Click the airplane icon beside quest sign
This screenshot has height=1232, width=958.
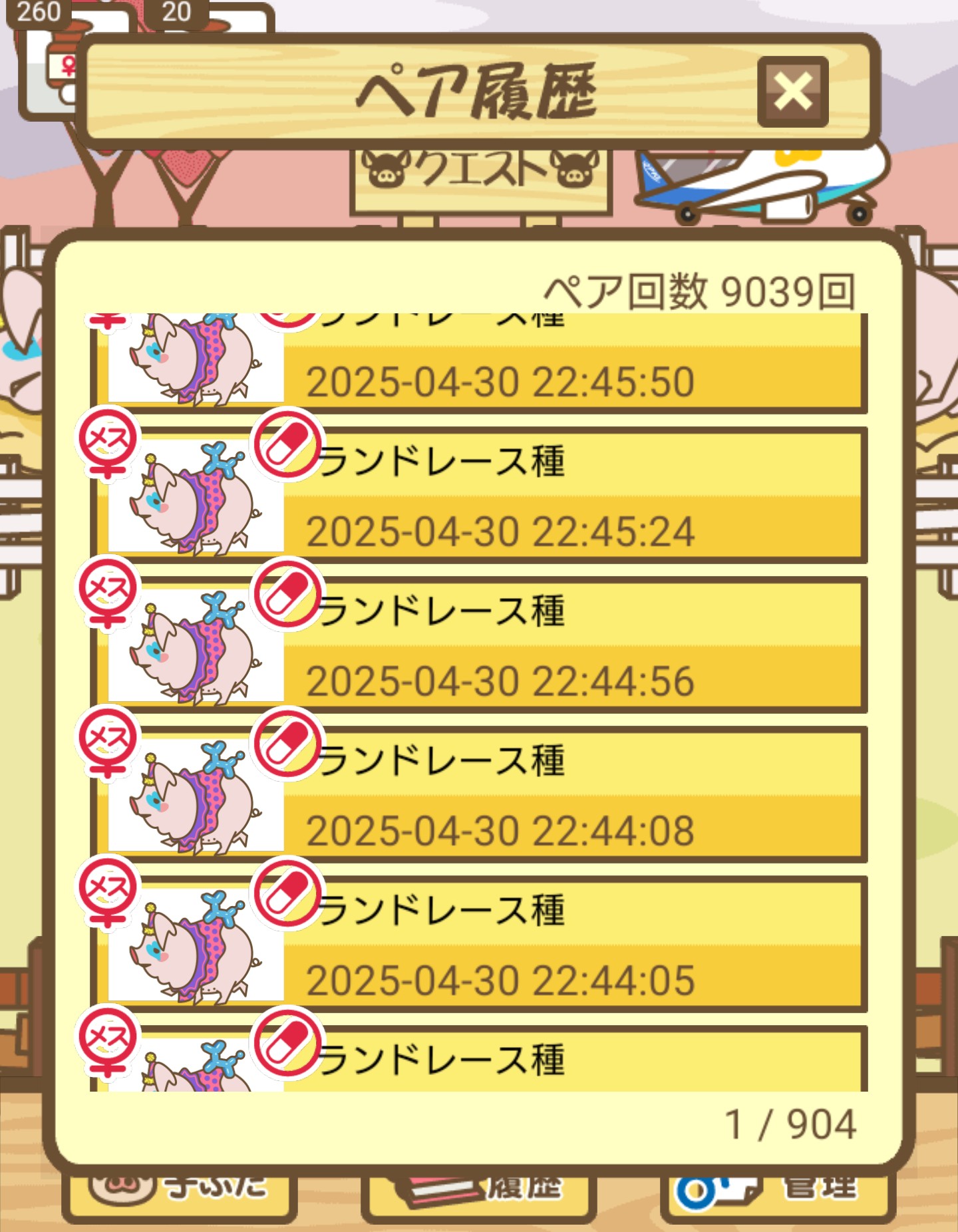pyautogui.click(x=758, y=181)
